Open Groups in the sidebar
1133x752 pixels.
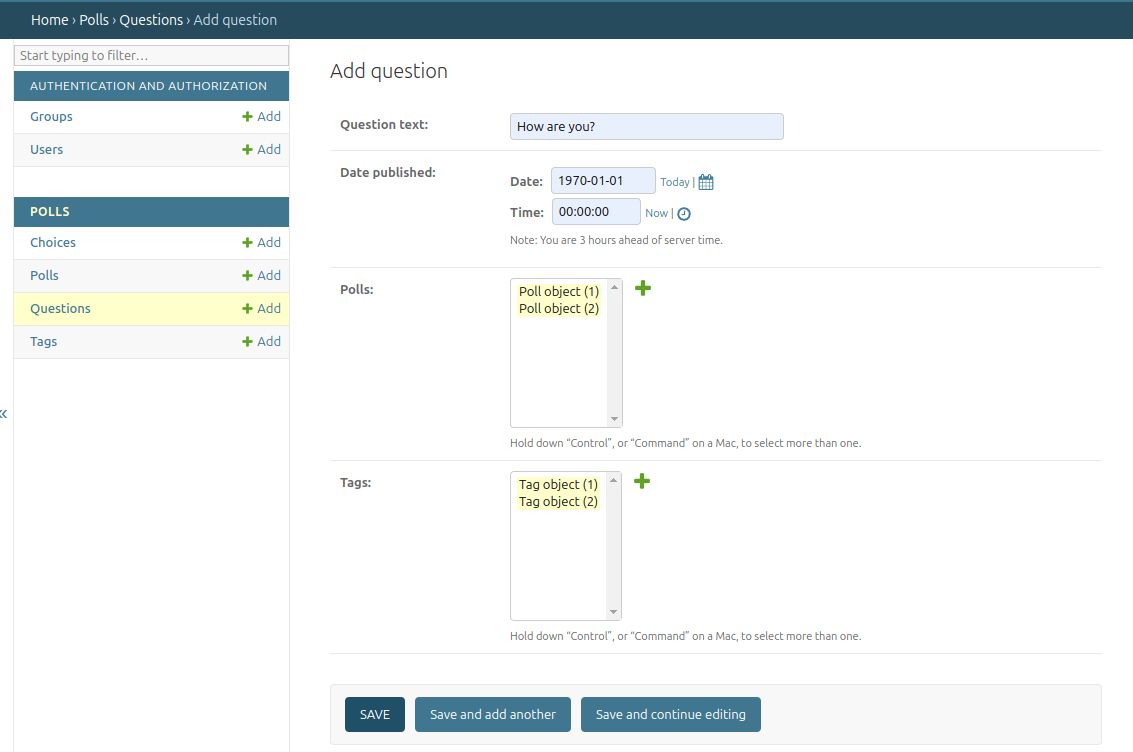click(x=51, y=116)
